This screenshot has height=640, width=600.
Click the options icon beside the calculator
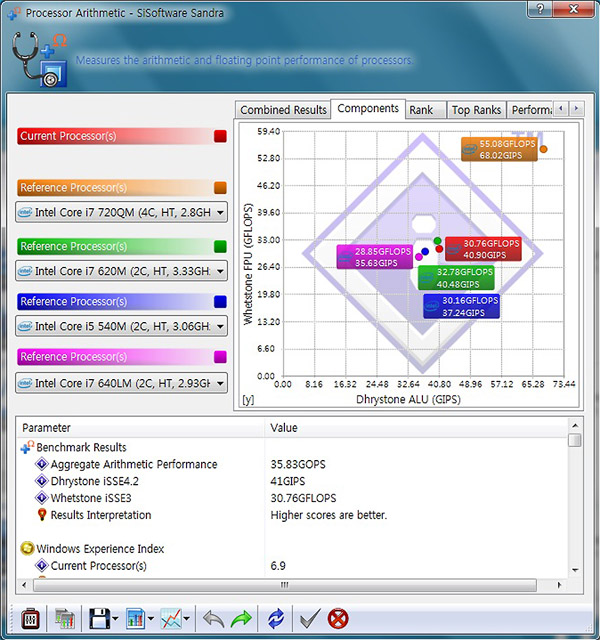[65, 619]
